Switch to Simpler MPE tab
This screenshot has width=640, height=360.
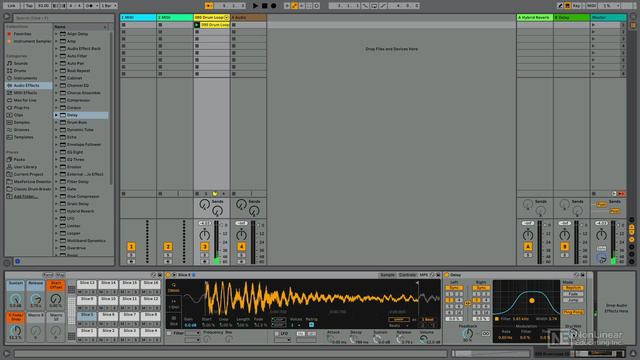point(424,275)
